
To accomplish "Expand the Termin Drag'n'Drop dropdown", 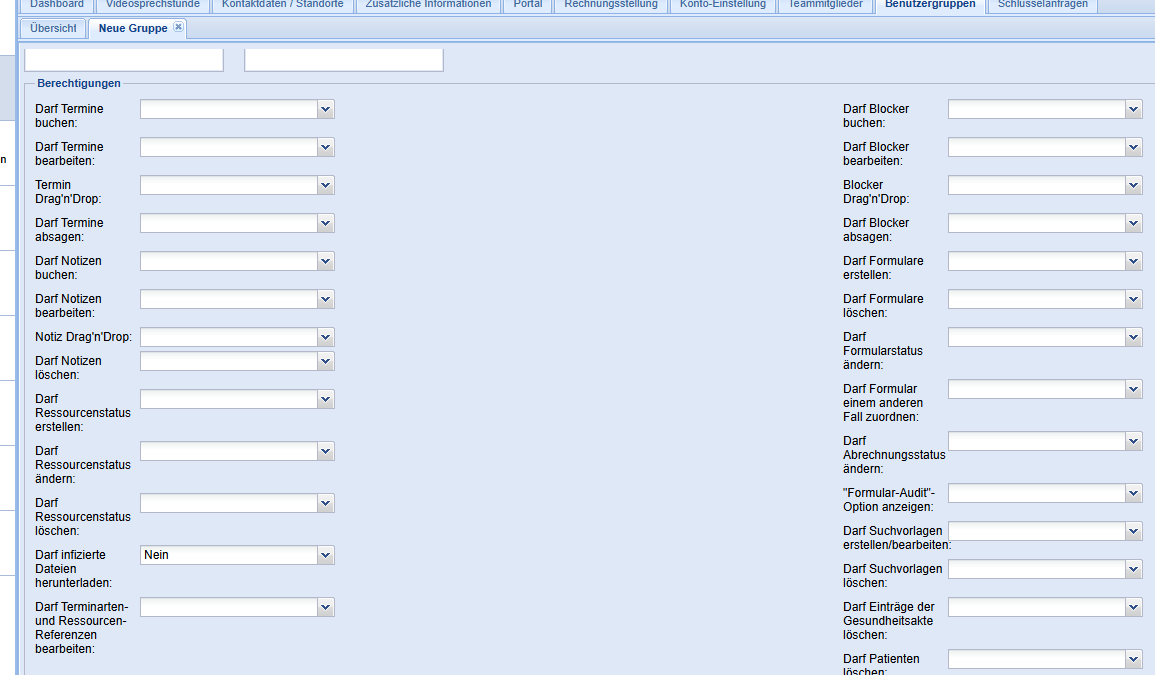I will point(325,185).
